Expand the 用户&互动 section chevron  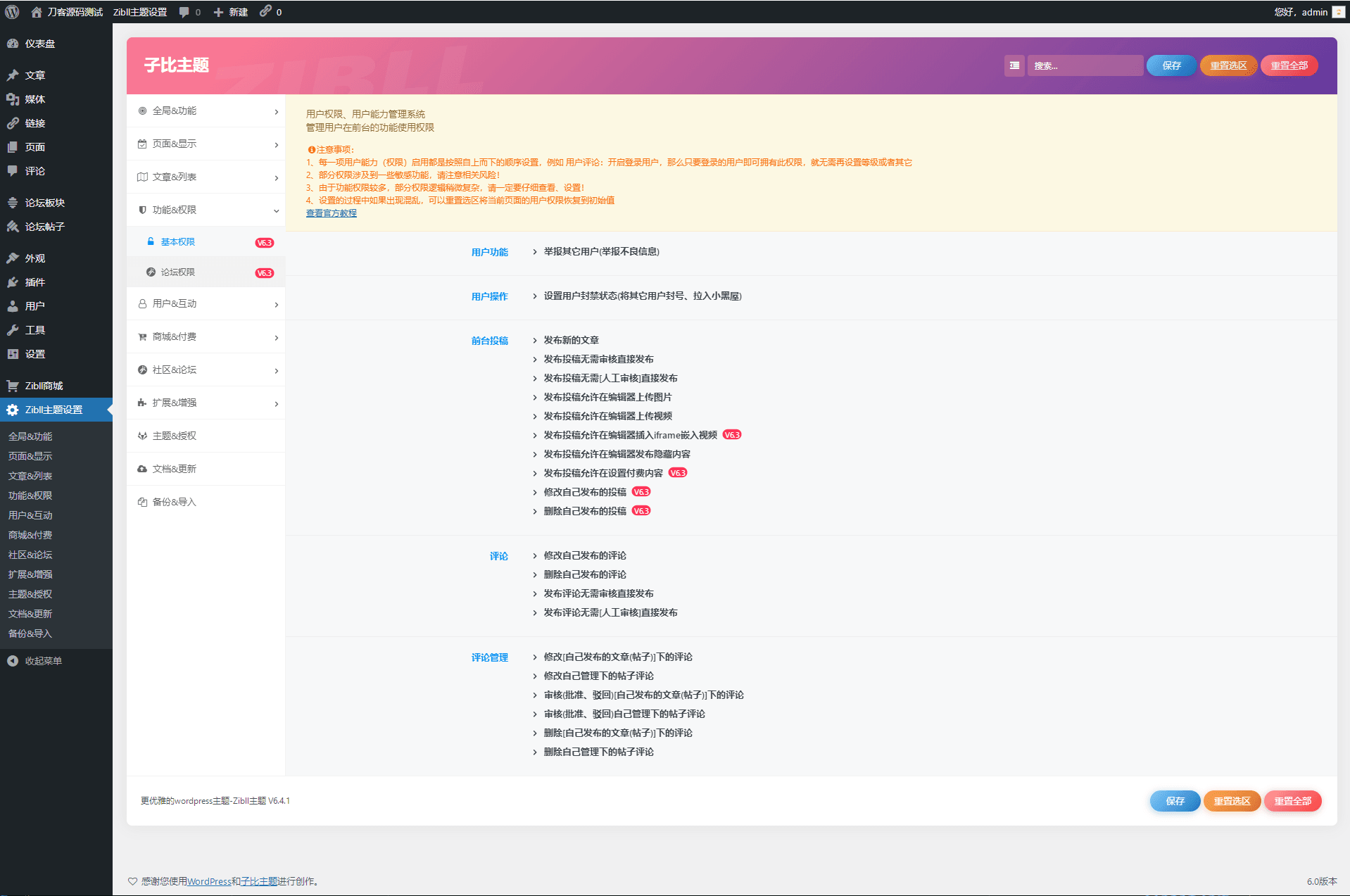275,304
